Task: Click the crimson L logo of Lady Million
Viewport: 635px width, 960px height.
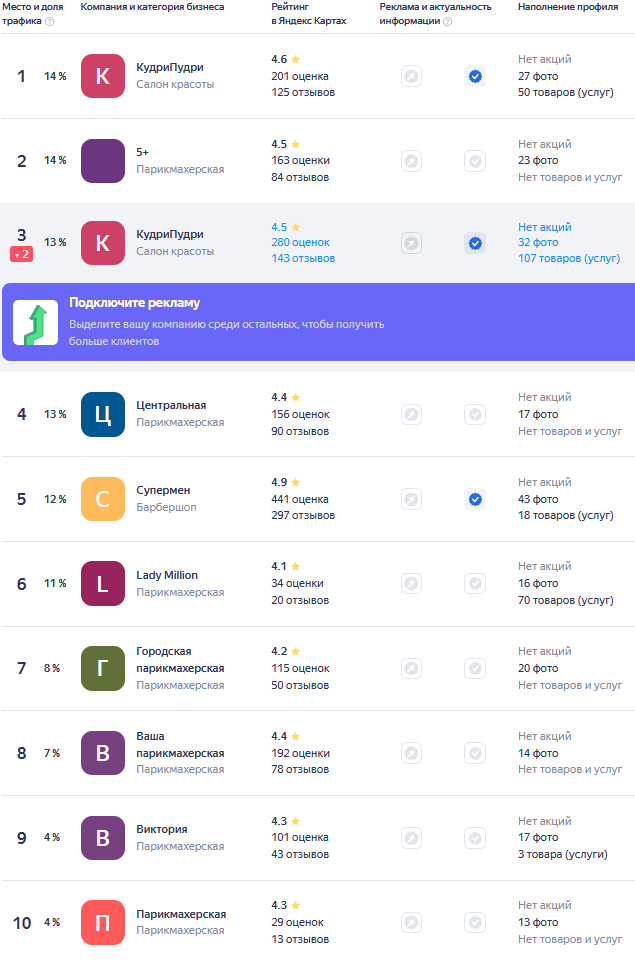Action: click(103, 583)
